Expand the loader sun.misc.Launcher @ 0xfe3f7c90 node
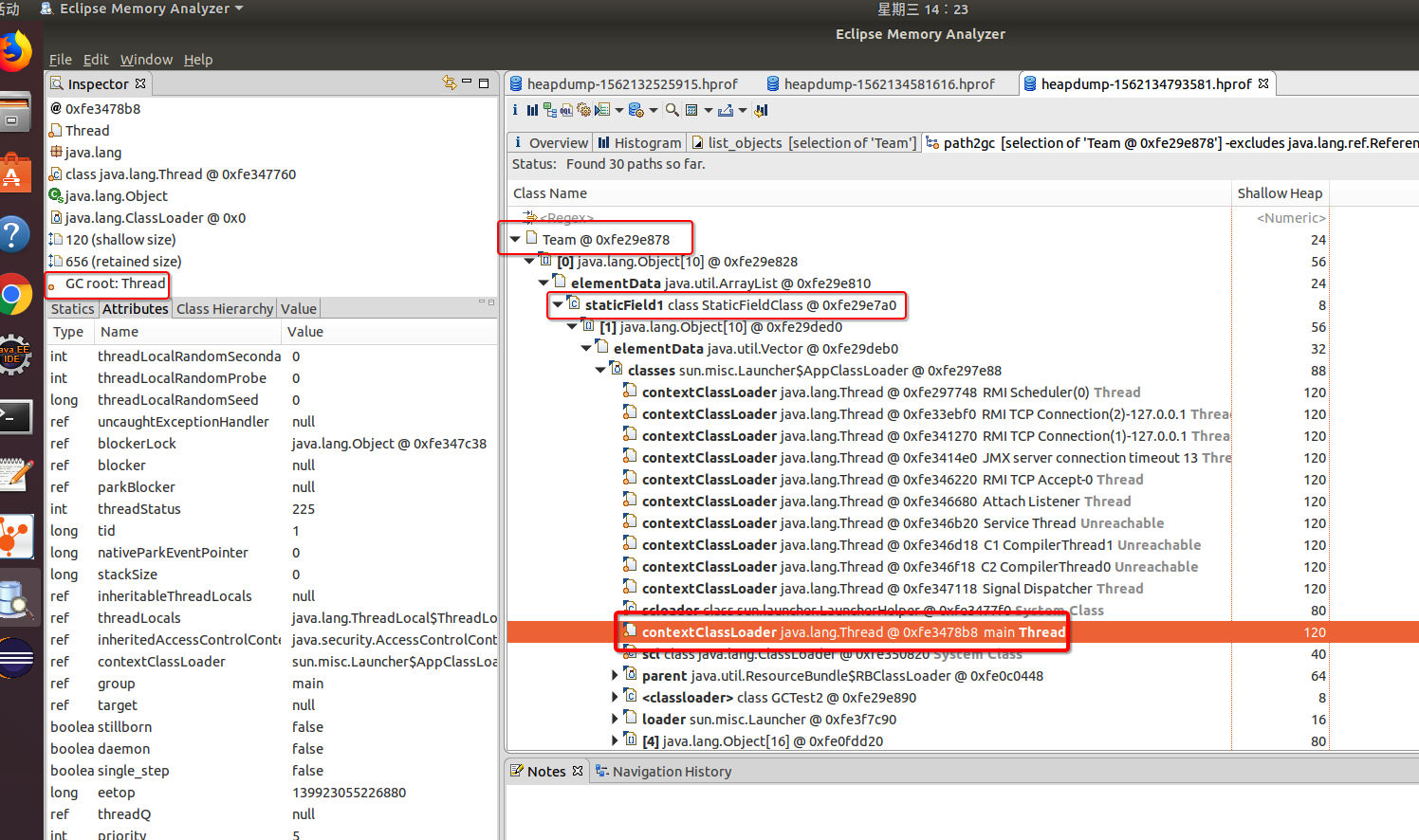This screenshot has height=840, width=1419. click(x=616, y=719)
